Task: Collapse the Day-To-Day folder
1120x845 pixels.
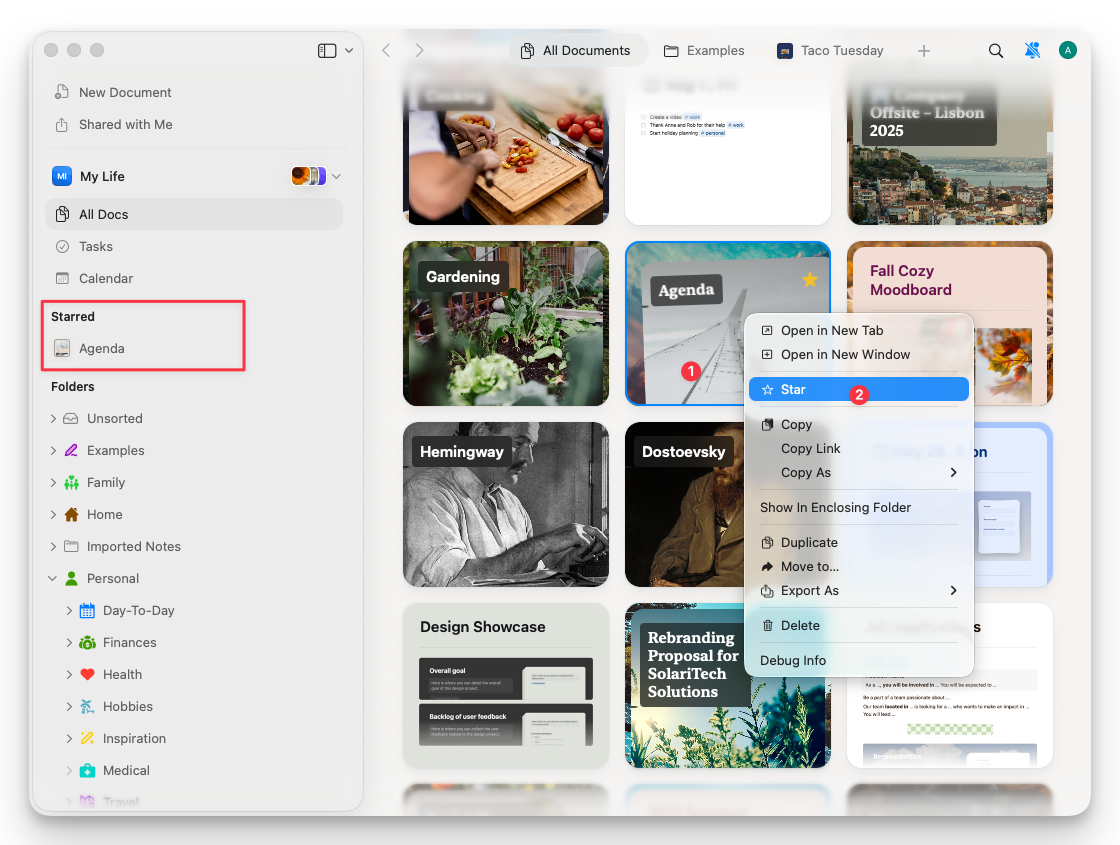Action: 71,610
